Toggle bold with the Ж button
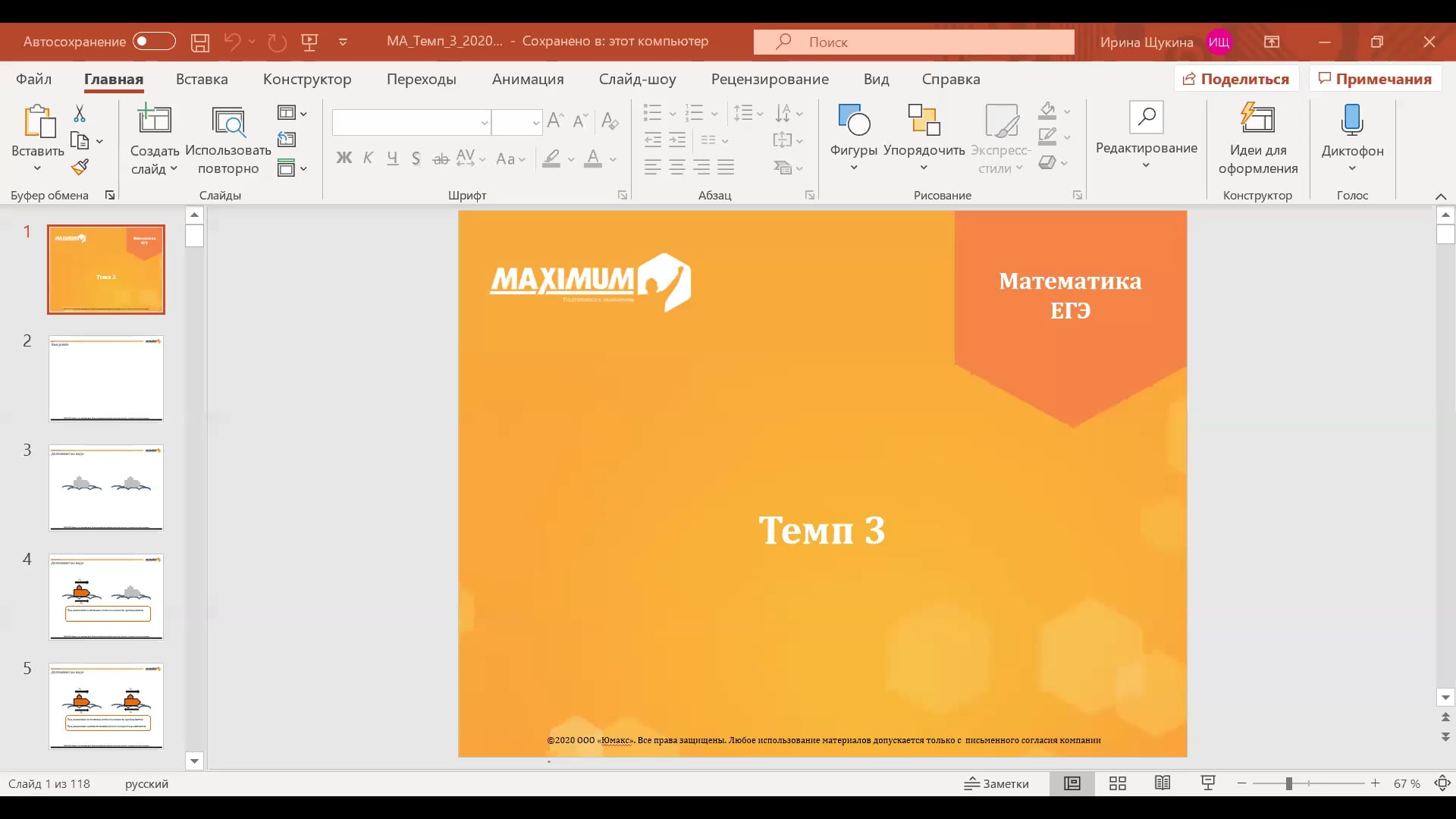The image size is (1456, 819). click(x=344, y=158)
